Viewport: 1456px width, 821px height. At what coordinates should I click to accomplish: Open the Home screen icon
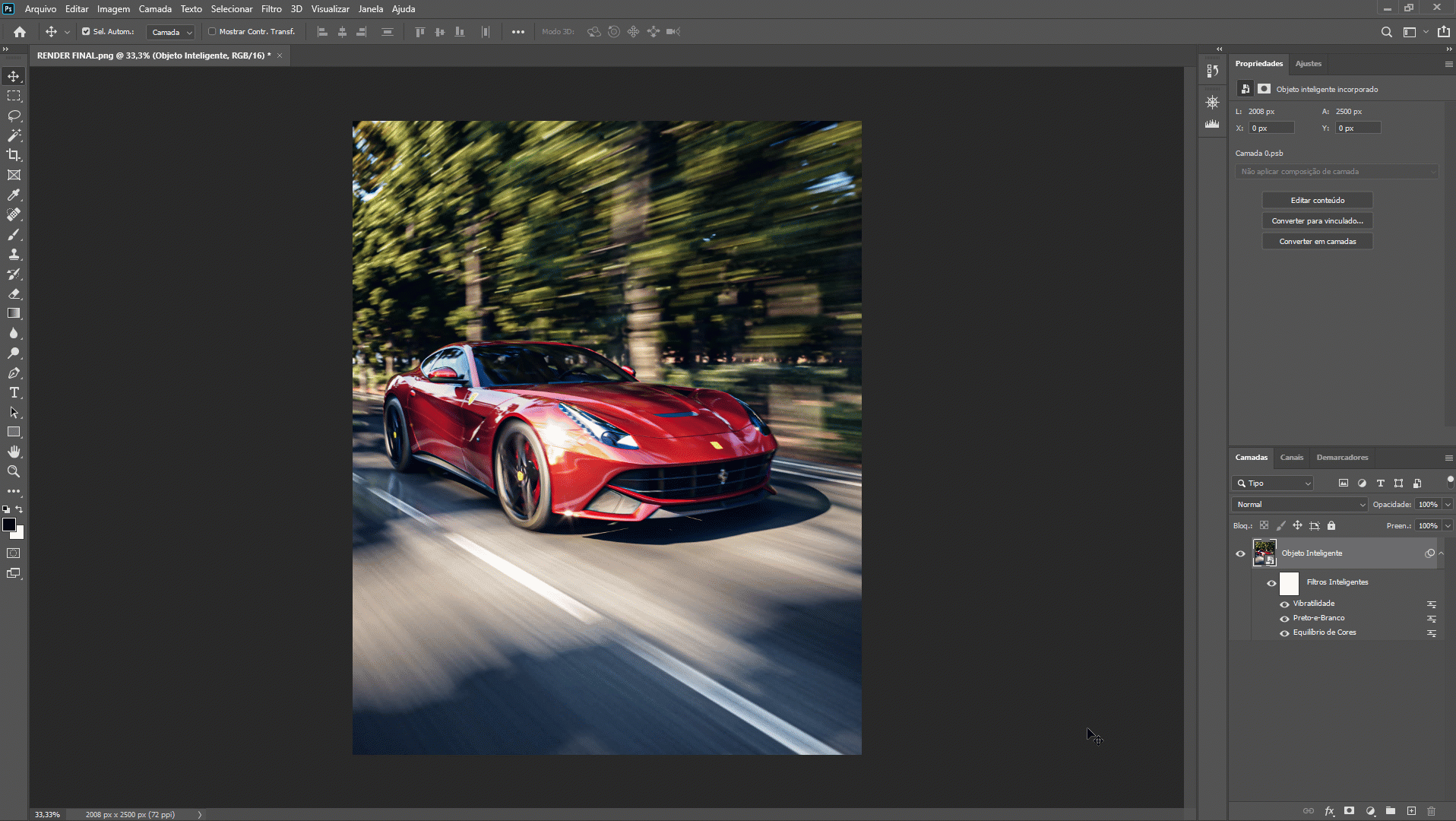(x=20, y=32)
